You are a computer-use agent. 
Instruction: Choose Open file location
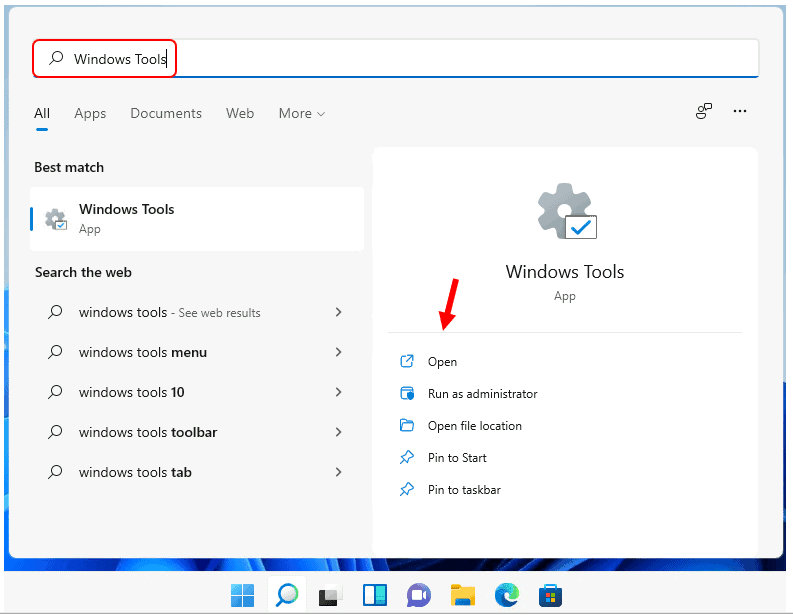[474, 426]
